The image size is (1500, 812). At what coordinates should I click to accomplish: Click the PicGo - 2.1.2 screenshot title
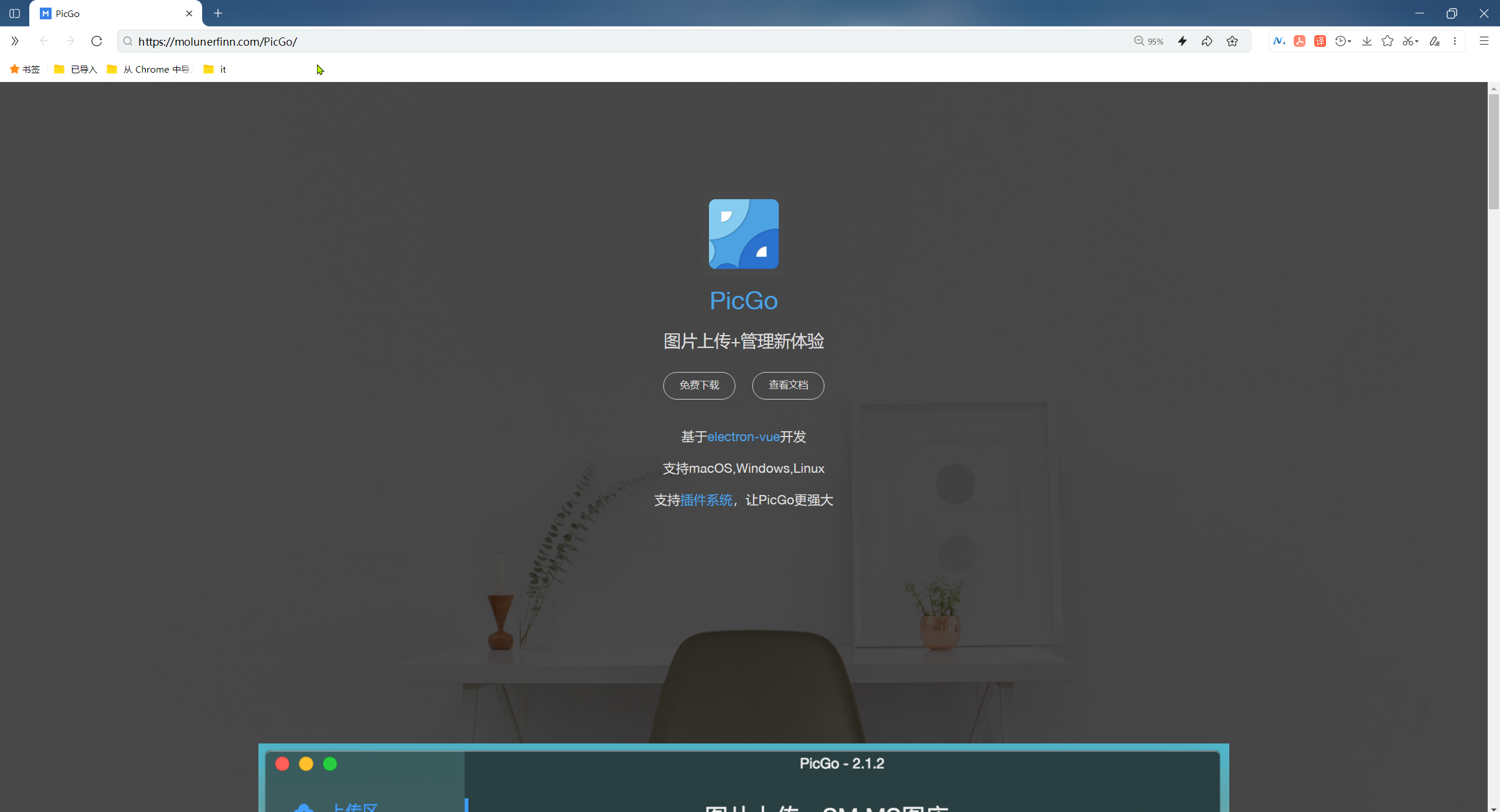click(x=842, y=763)
